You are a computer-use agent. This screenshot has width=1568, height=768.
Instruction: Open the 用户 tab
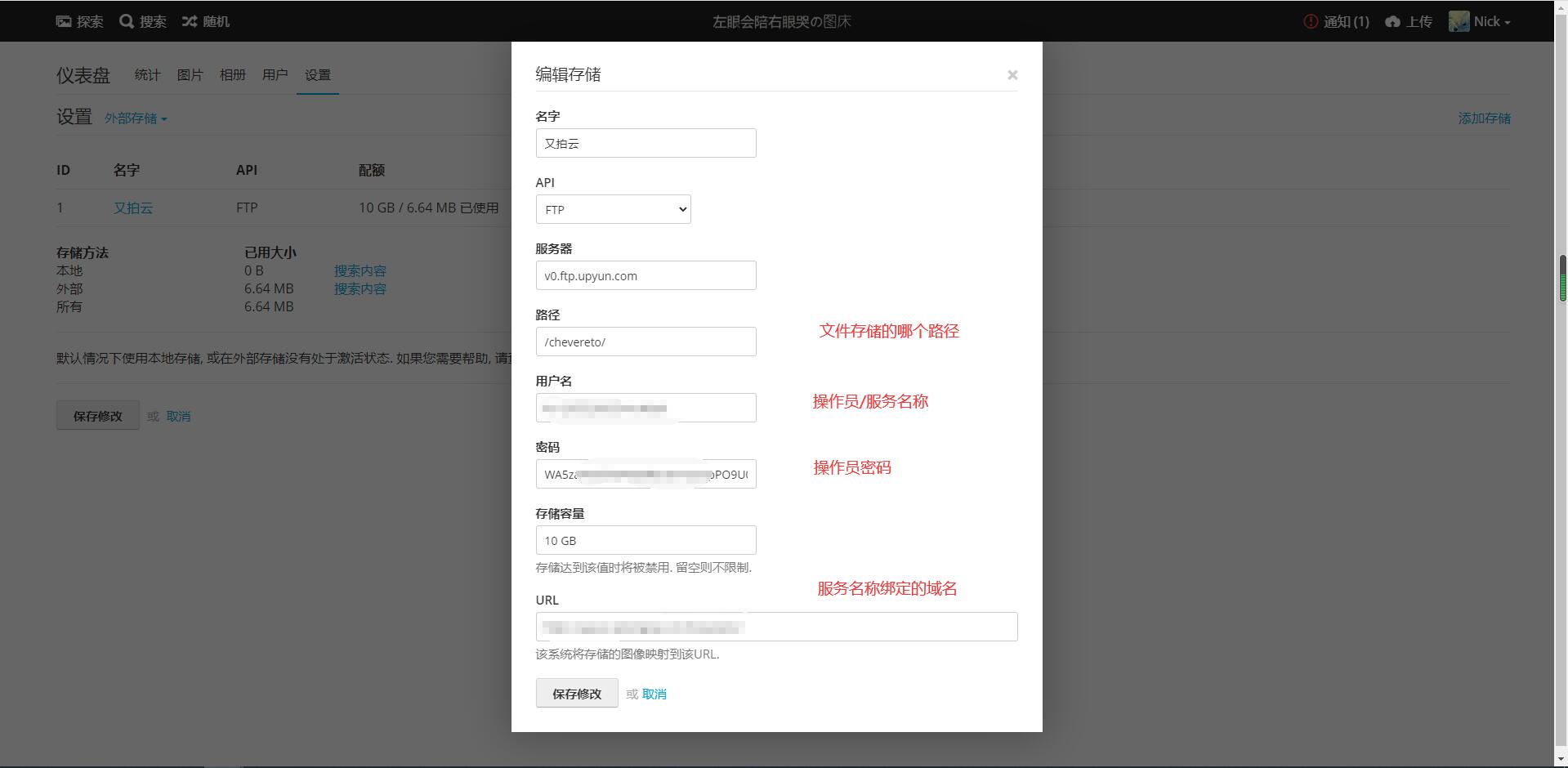(x=275, y=74)
